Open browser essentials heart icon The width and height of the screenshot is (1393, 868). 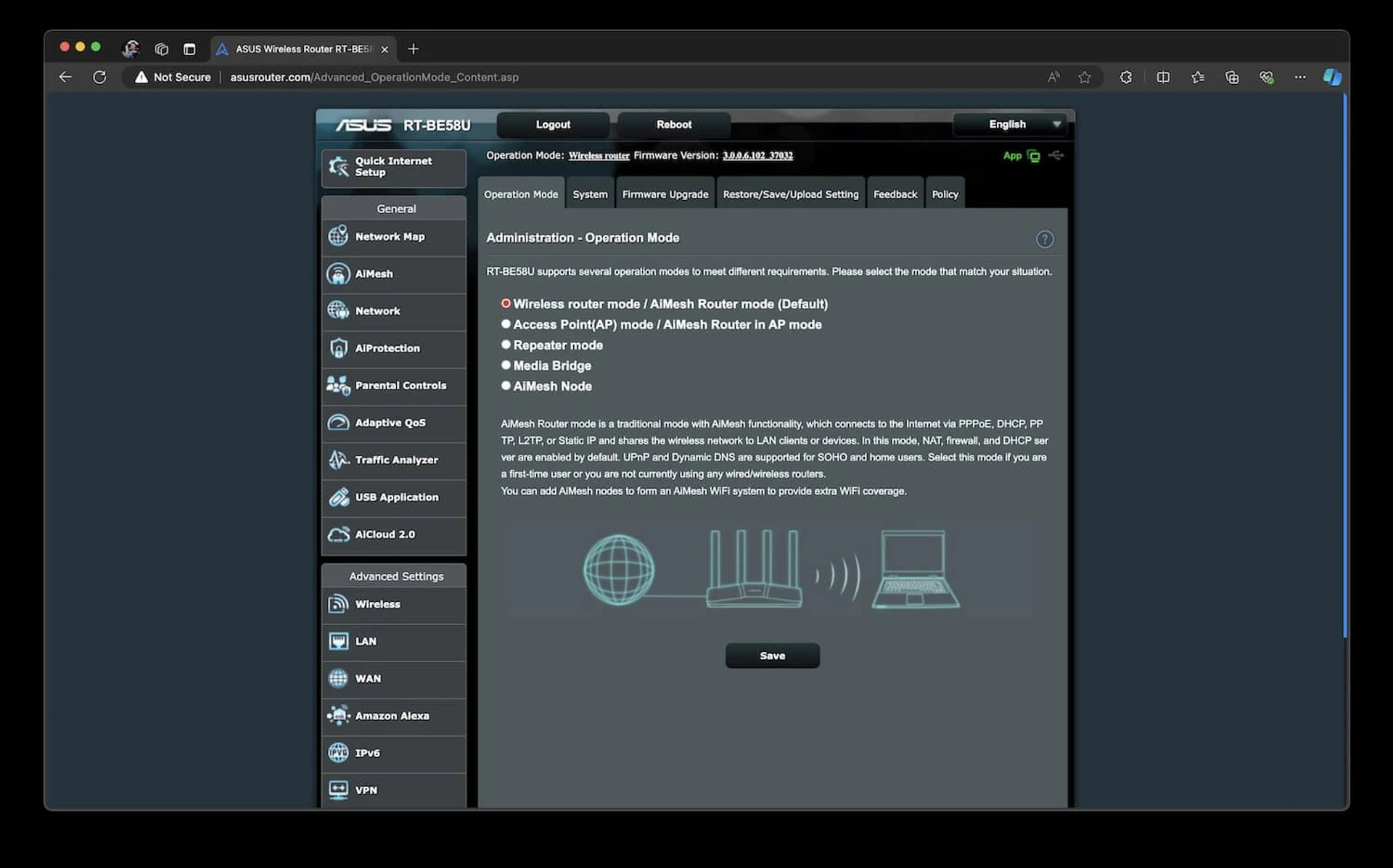point(1266,77)
